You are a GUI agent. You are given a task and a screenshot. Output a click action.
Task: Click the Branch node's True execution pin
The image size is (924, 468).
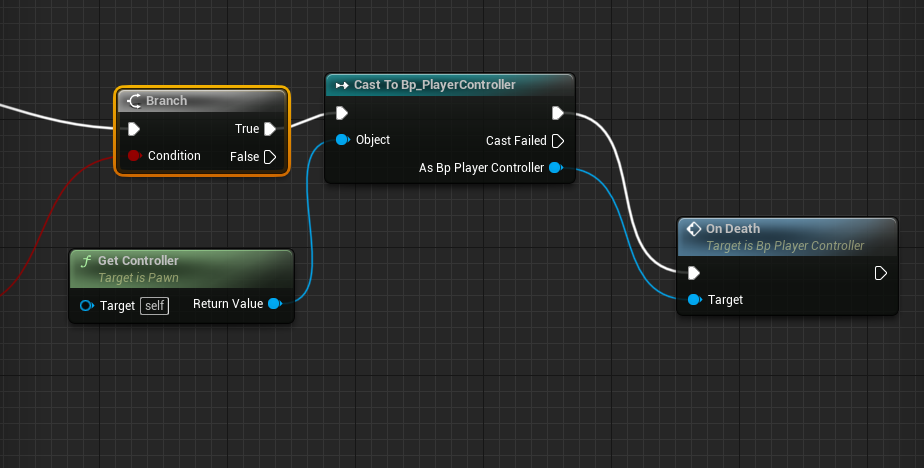pyautogui.click(x=270, y=129)
